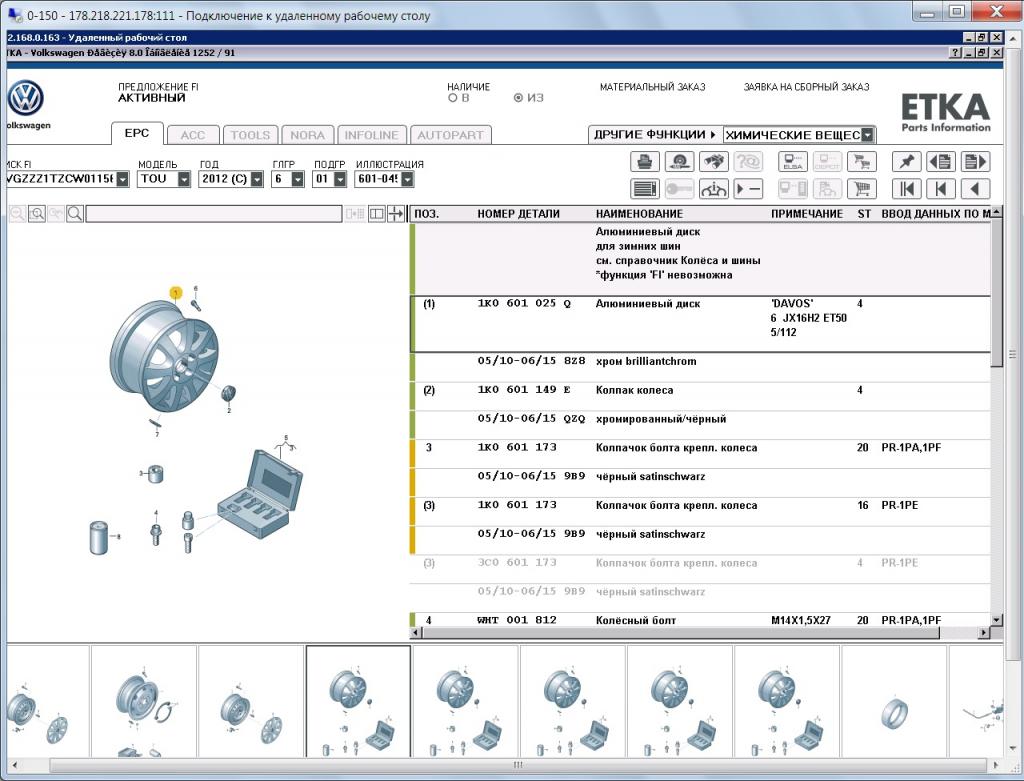Click the double shopping carts icon

tap(861, 161)
